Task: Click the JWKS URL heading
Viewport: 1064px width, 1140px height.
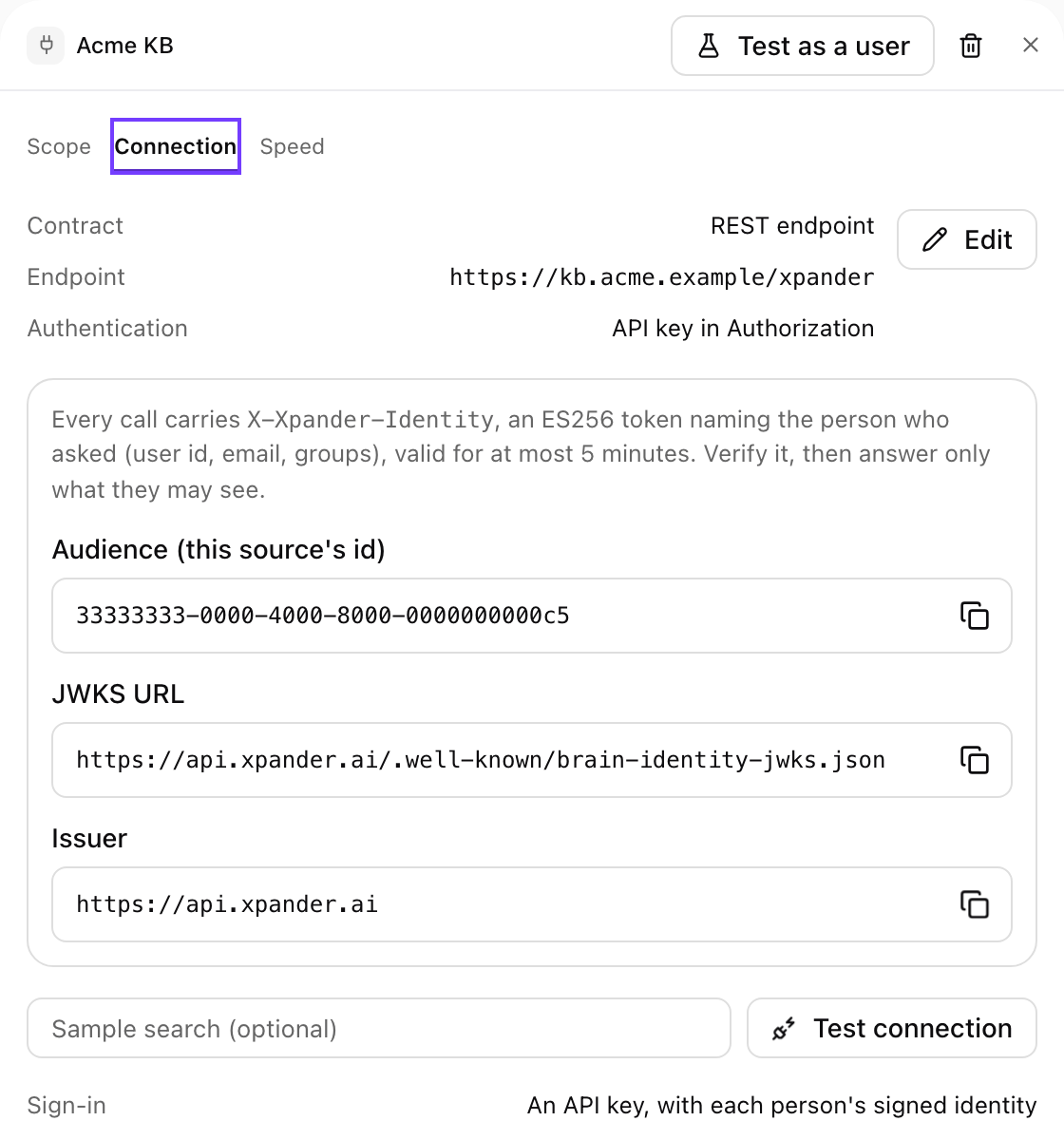Action: (118, 694)
